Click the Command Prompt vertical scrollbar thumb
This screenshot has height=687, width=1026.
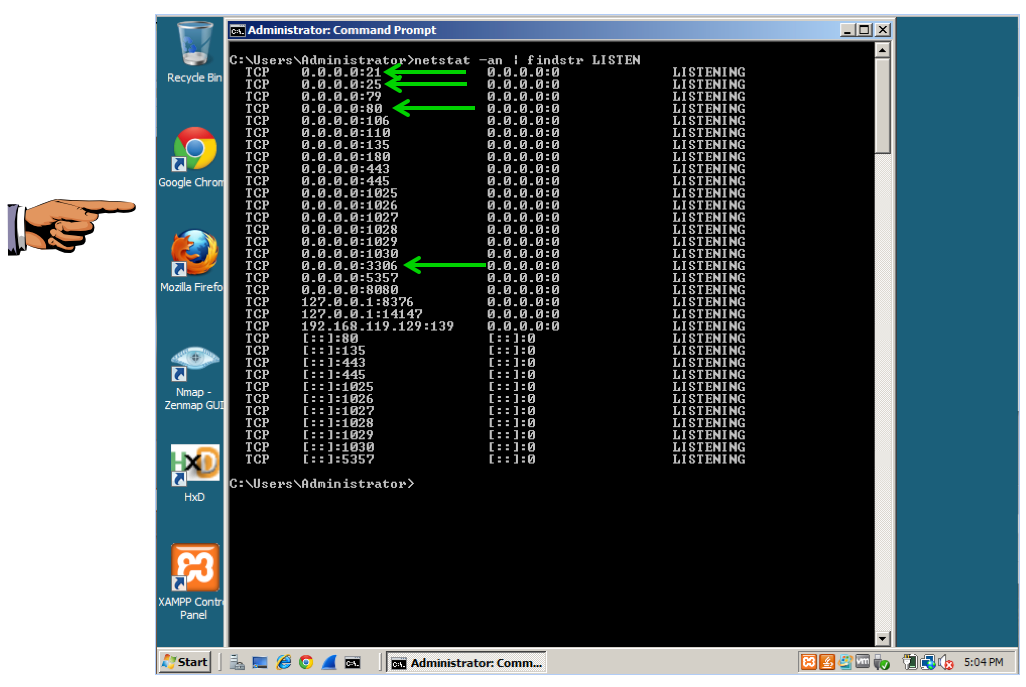(882, 106)
